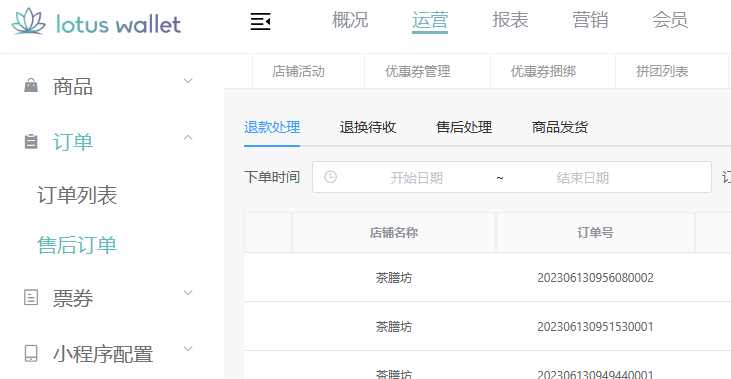Click the 结束日期 end date input
731x379 pixels.
(x=583, y=178)
